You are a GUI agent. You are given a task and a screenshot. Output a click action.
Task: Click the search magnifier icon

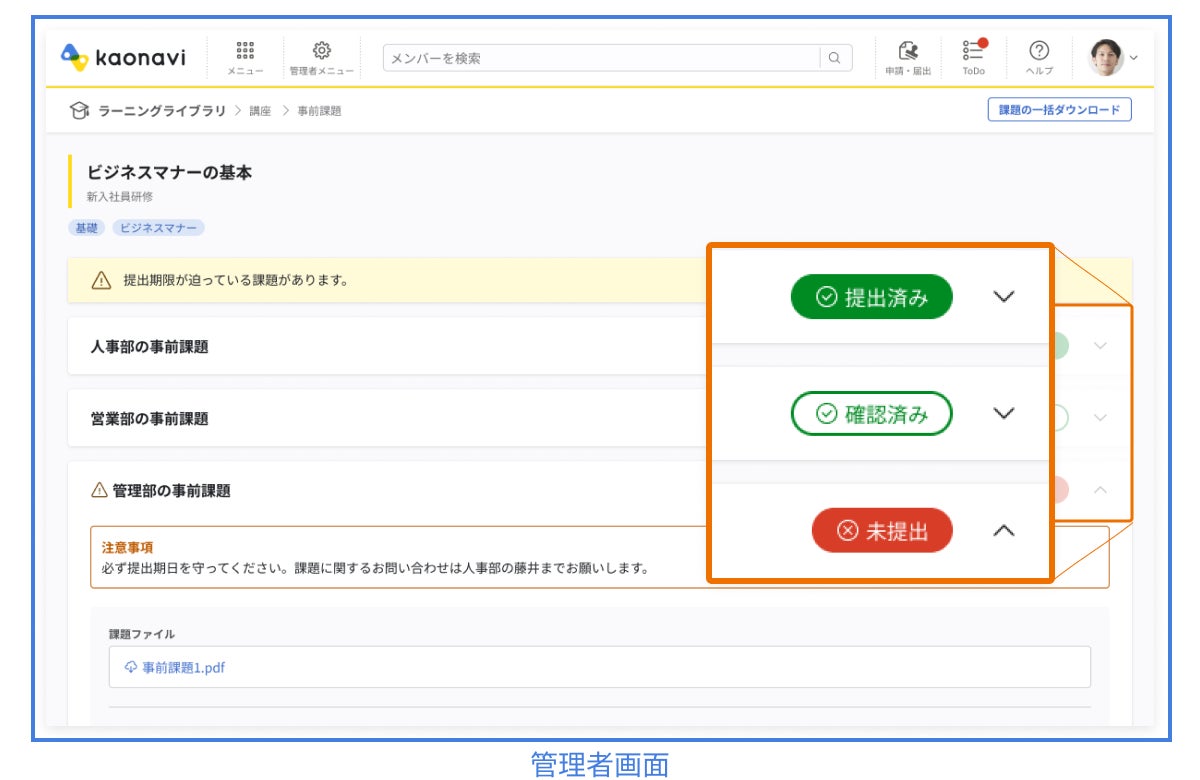click(x=835, y=58)
